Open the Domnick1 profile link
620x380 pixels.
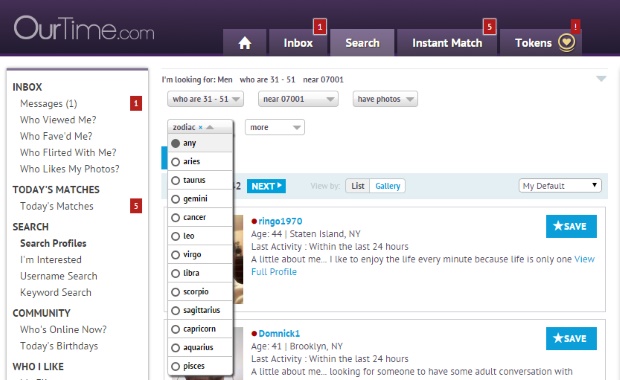pyautogui.click(x=279, y=333)
